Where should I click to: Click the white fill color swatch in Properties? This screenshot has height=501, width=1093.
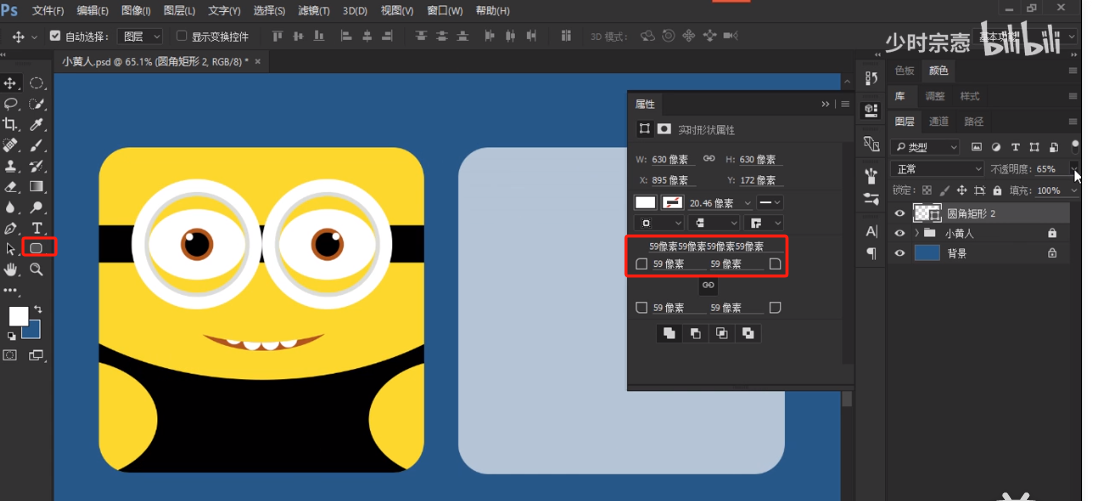click(645, 203)
